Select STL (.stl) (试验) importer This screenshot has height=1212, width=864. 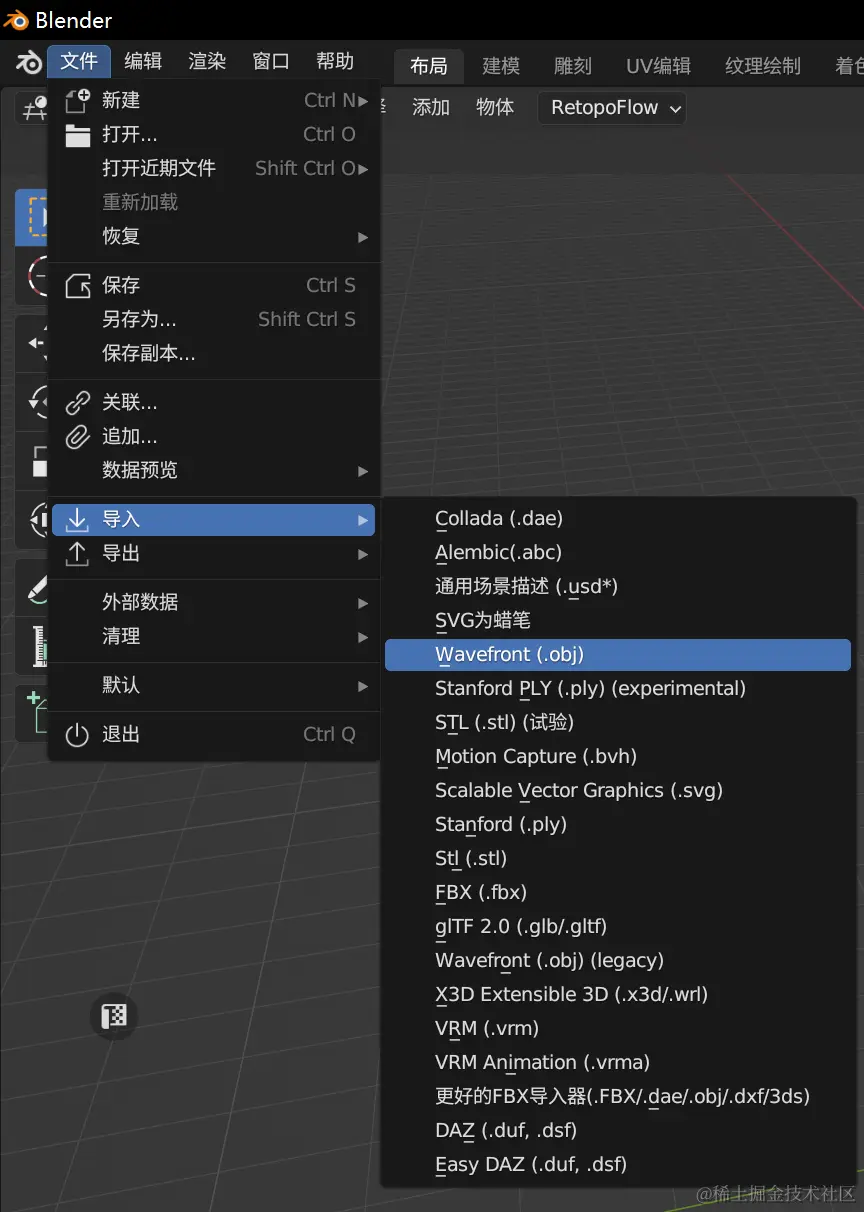pyautogui.click(x=618, y=722)
